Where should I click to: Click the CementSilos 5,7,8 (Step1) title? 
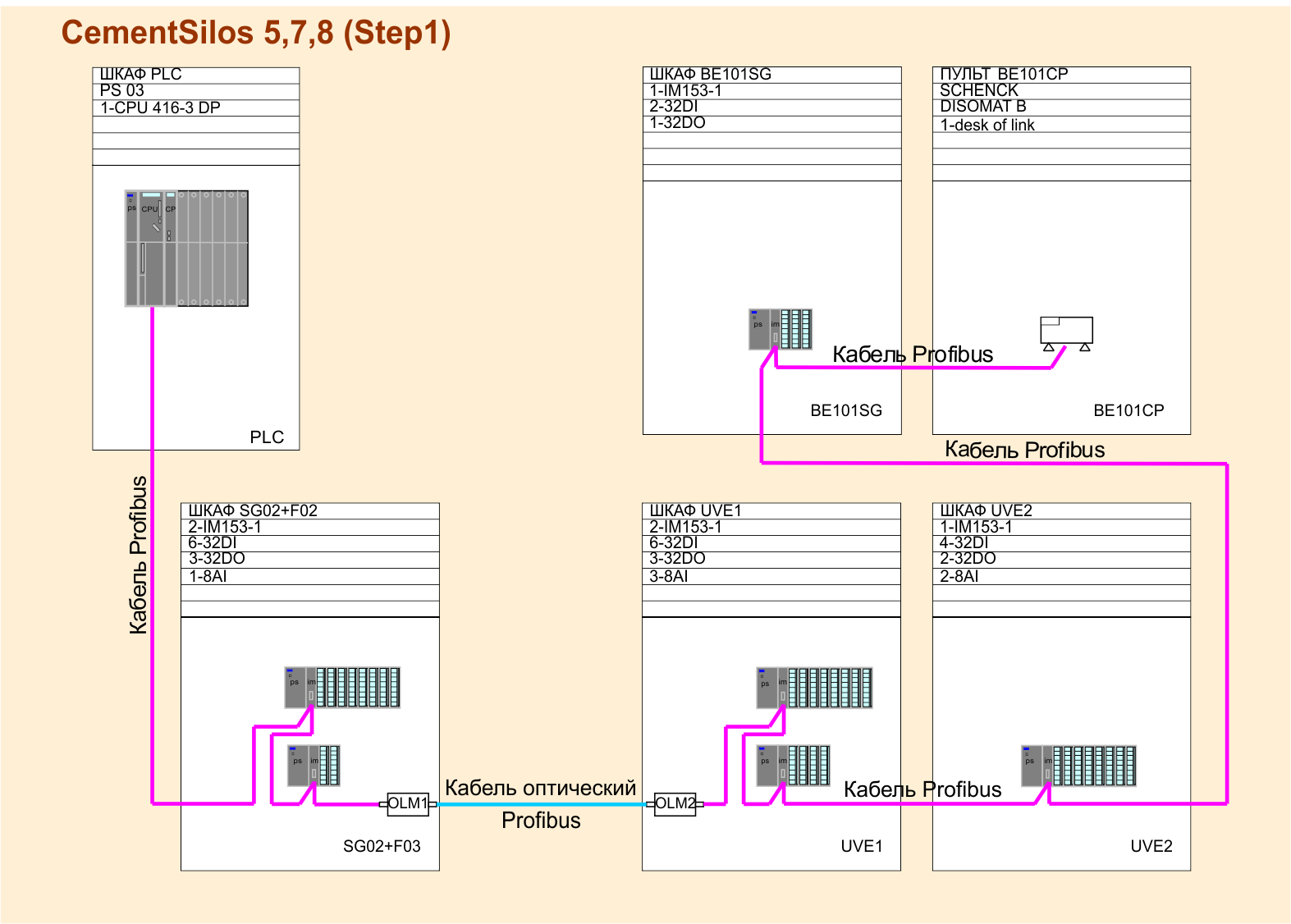(256, 33)
